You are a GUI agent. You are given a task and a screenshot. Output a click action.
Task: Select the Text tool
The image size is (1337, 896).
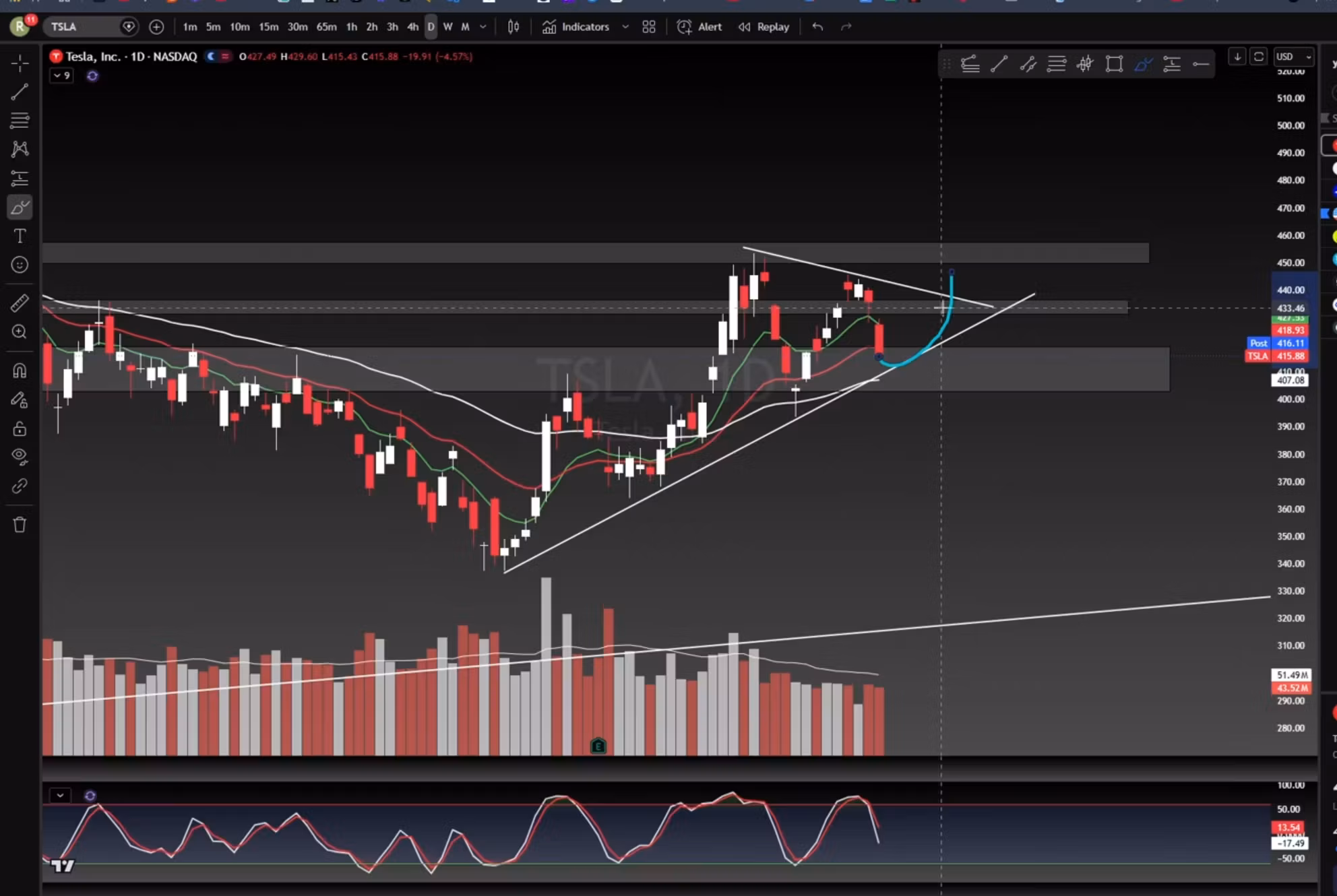[20, 236]
